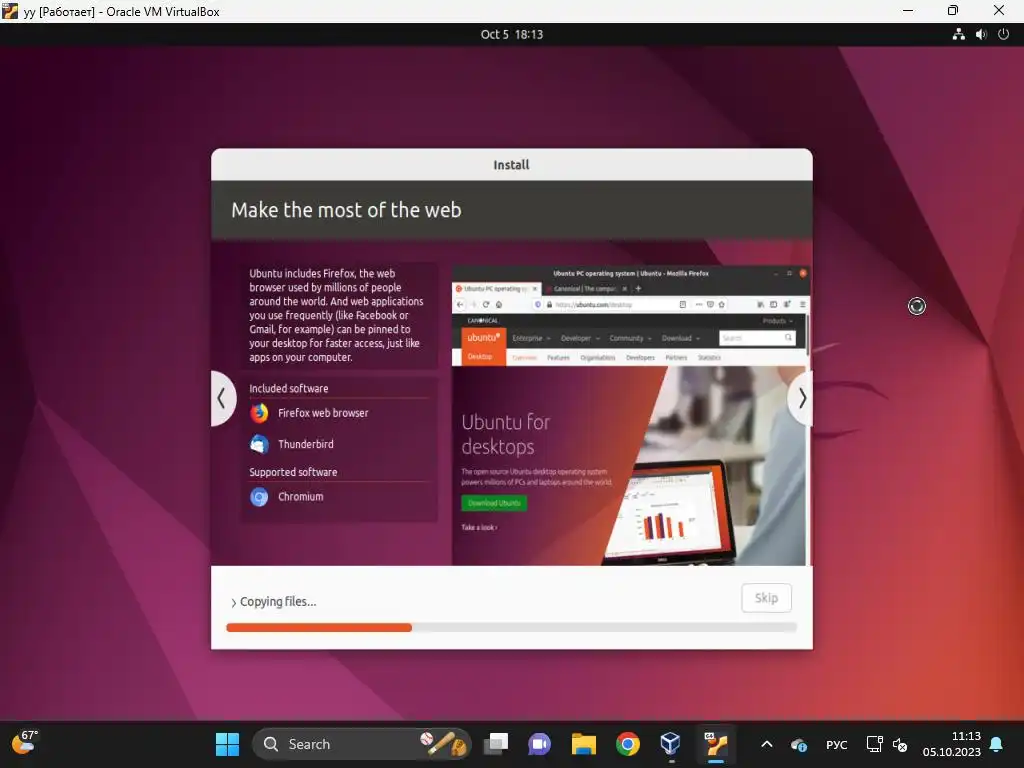Open Task View on the taskbar

tap(496, 744)
